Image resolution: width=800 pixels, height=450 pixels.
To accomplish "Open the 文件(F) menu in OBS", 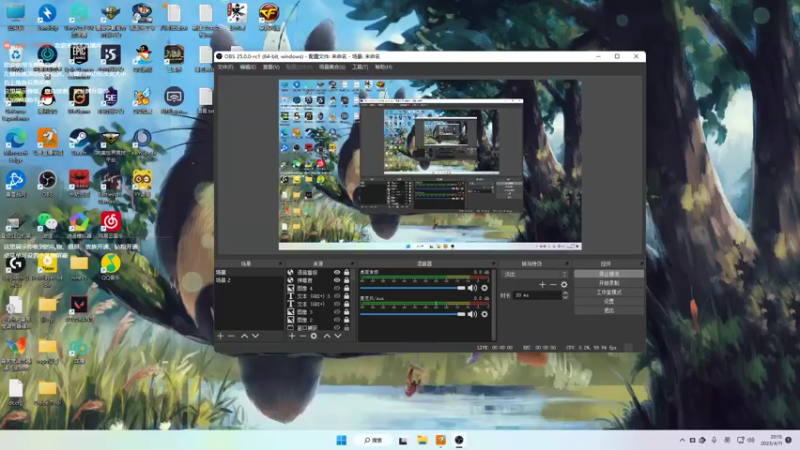I will [x=226, y=67].
